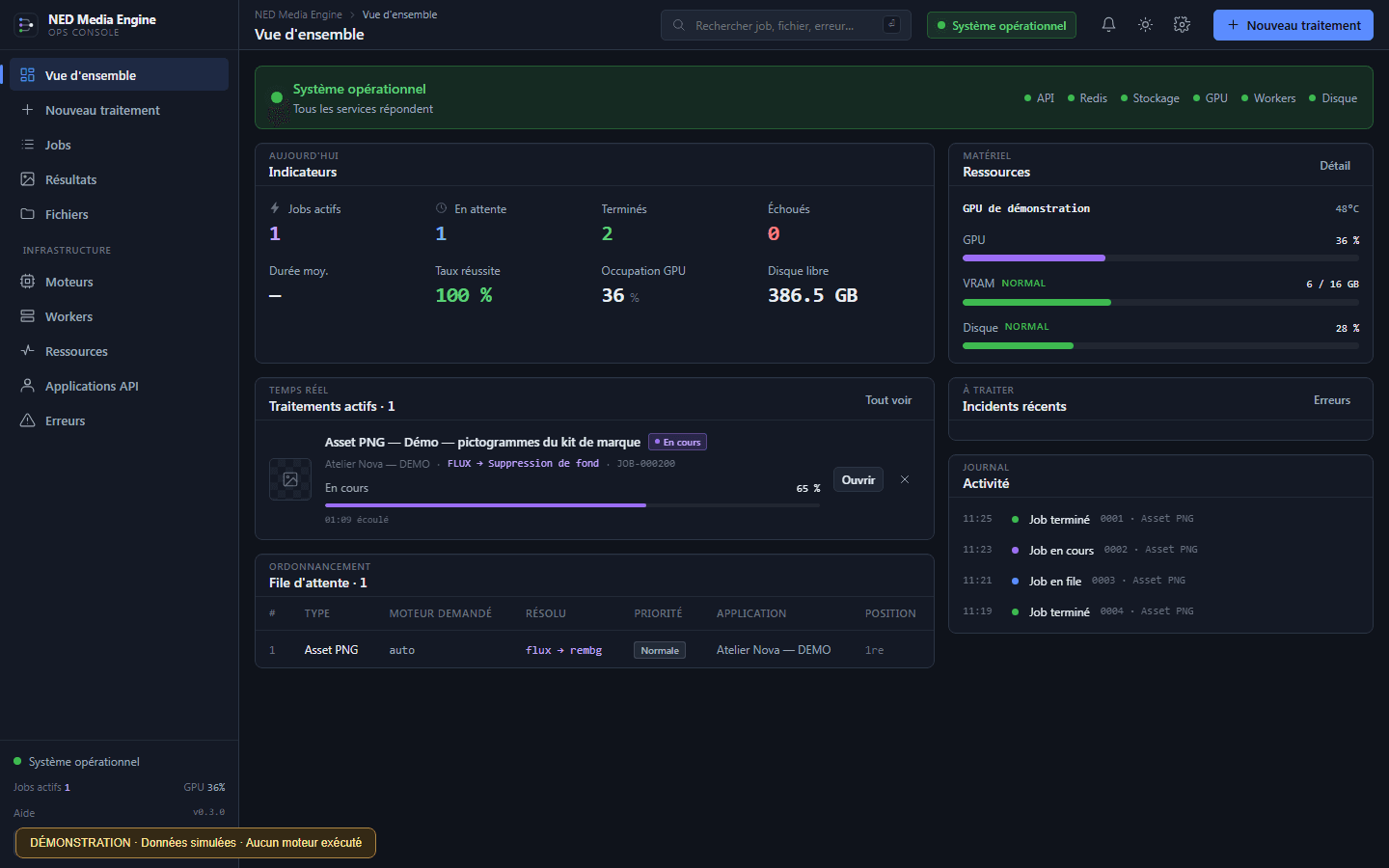Click the Système opérationnel status pill in header

click(1001, 25)
